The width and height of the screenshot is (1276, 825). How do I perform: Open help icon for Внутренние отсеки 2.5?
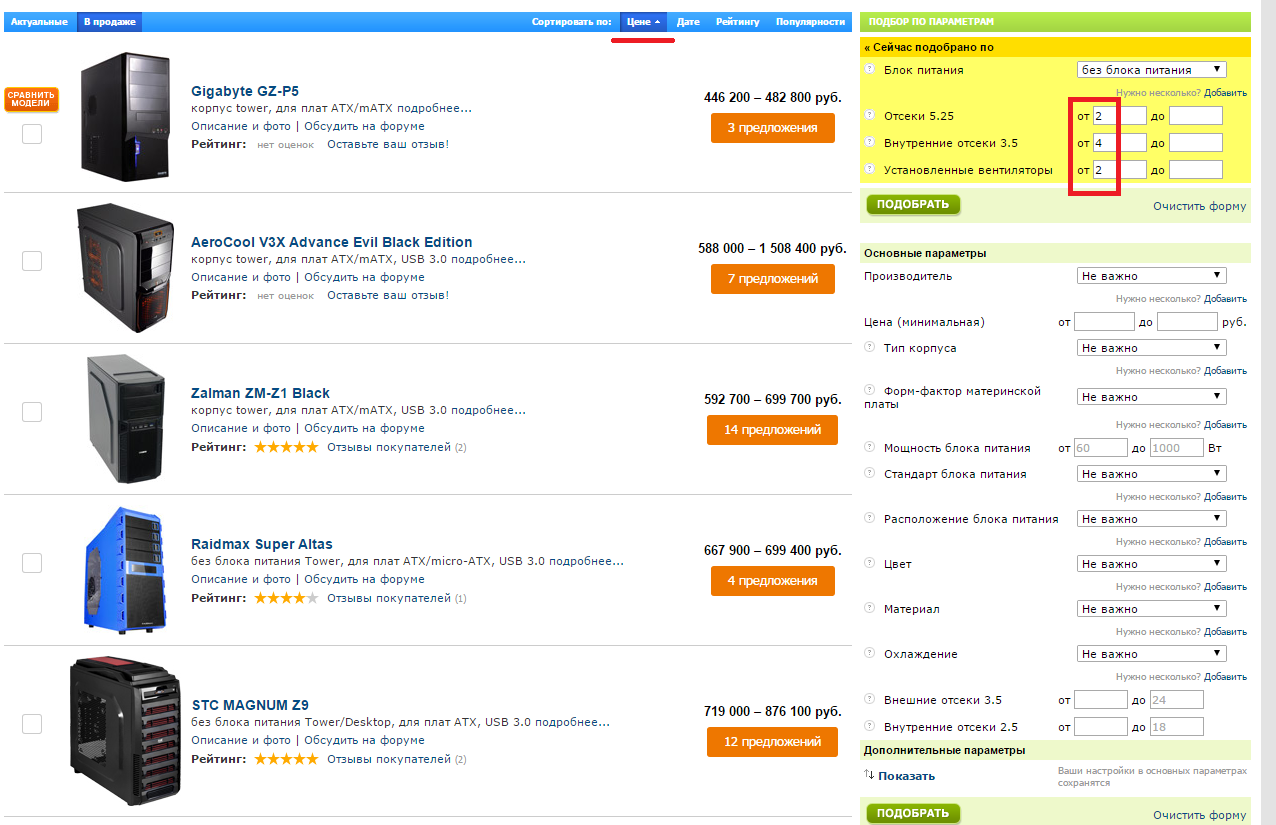point(869,727)
